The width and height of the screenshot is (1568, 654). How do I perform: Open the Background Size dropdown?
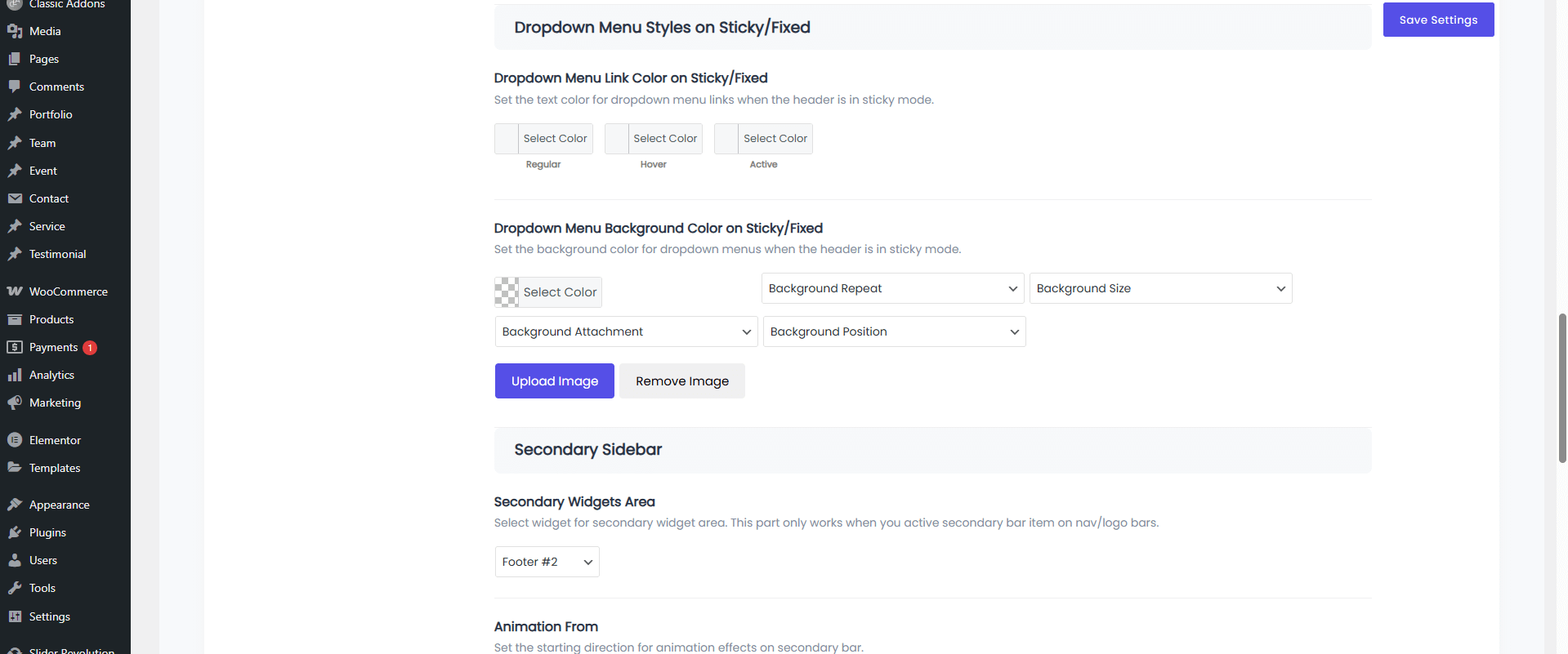1160,288
